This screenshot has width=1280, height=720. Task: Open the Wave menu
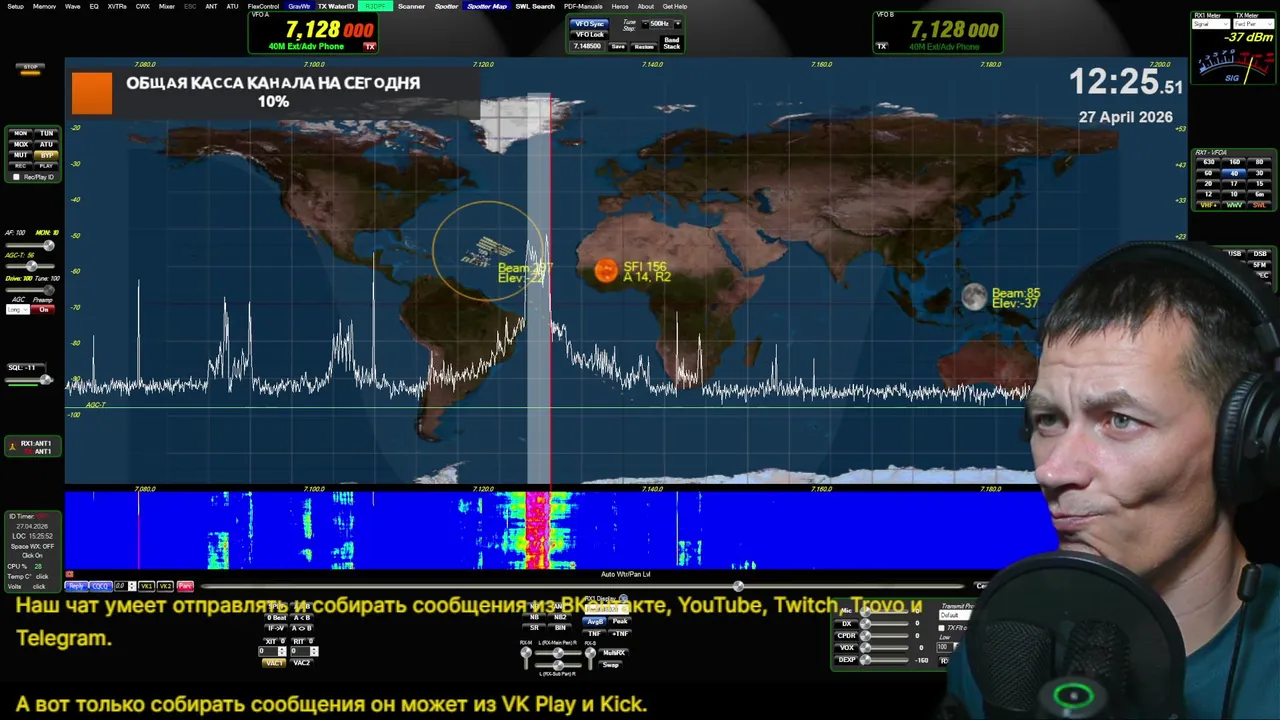[72, 6]
